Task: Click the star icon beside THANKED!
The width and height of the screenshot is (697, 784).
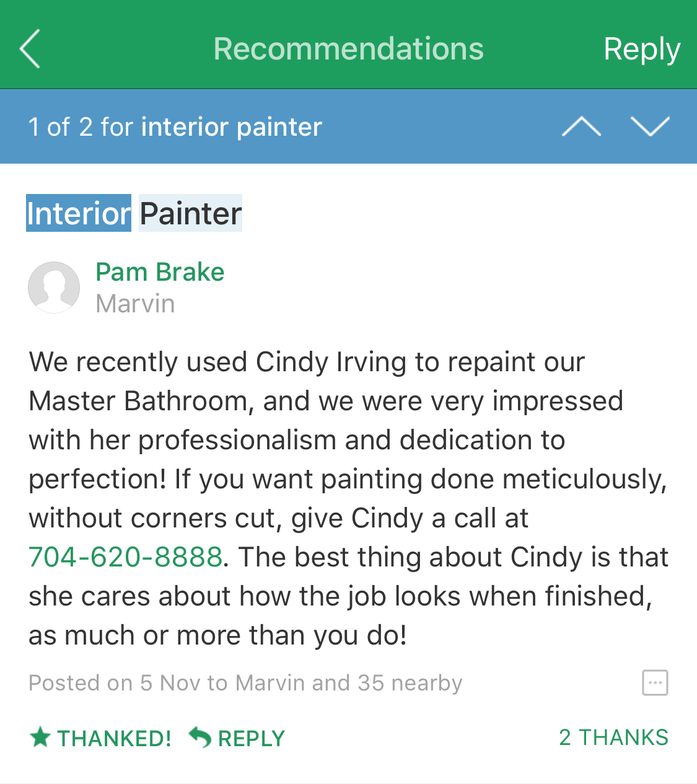Action: (x=40, y=738)
